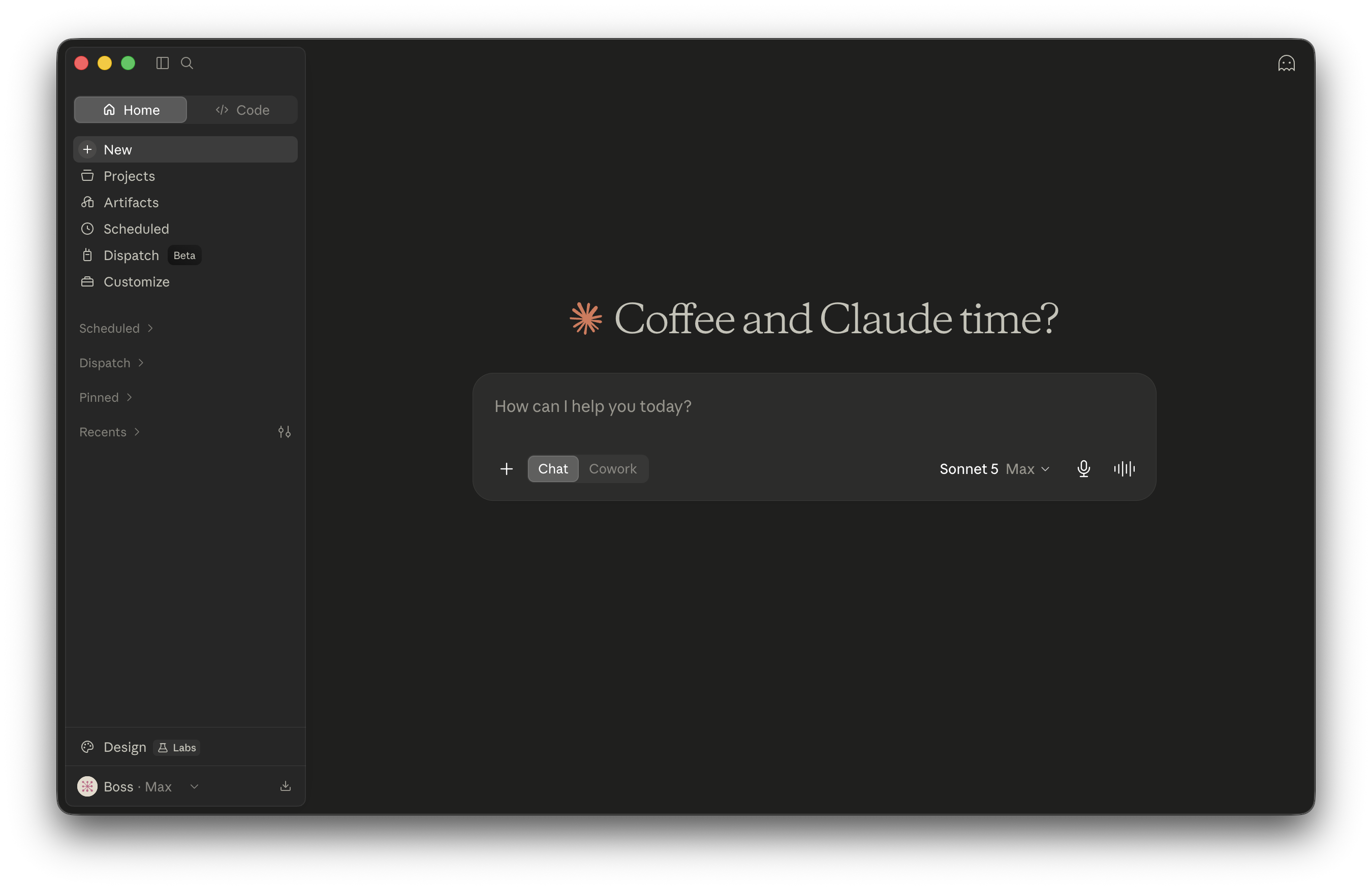Switch to the Code tab
Viewport: 1372px width, 890px height.
tap(242, 110)
